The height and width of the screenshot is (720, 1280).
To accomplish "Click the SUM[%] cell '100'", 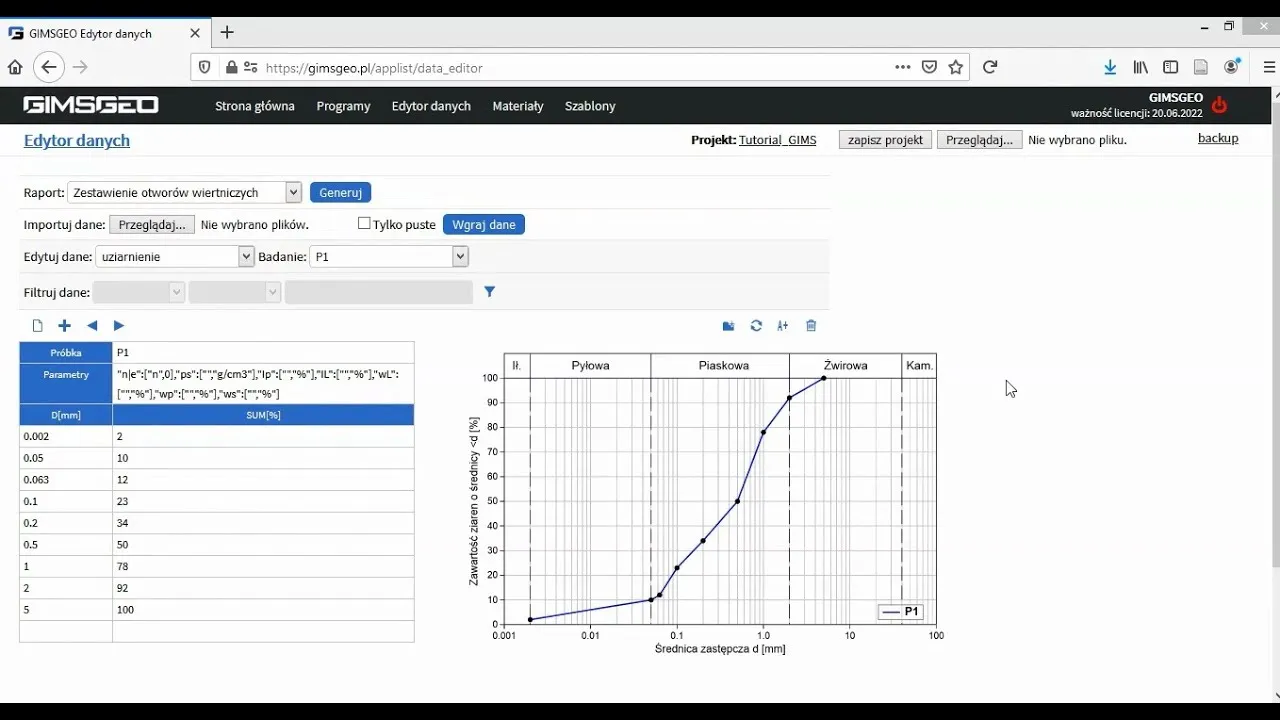I will pyautogui.click(x=263, y=610).
